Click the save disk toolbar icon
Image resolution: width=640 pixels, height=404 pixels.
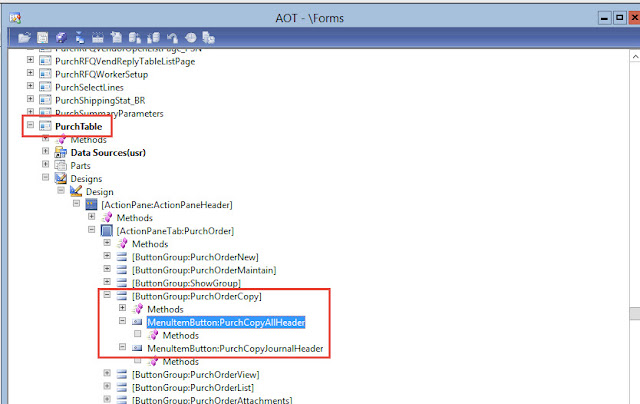(42, 38)
